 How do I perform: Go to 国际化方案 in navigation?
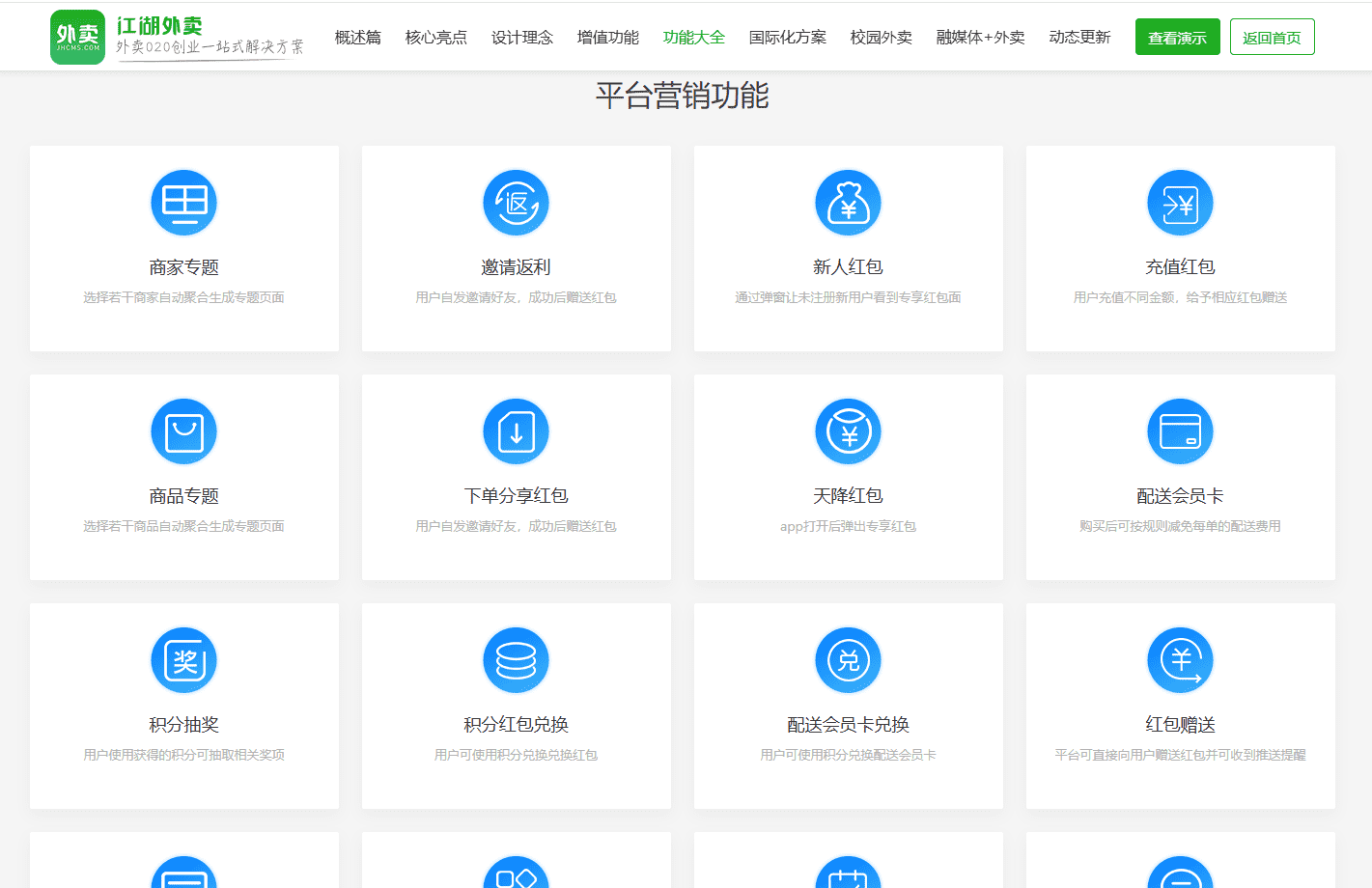tap(787, 38)
